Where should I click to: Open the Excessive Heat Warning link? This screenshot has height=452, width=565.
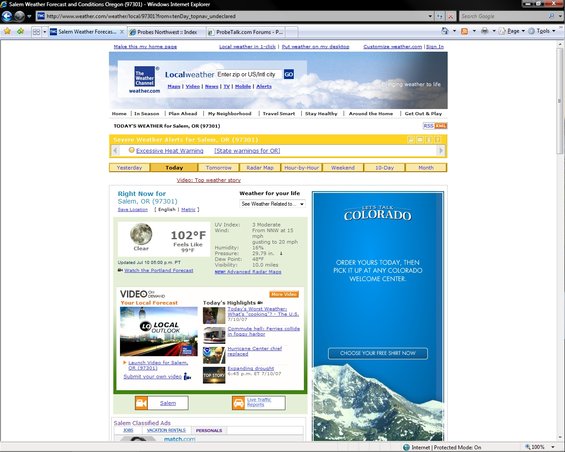pyautogui.click(x=170, y=151)
